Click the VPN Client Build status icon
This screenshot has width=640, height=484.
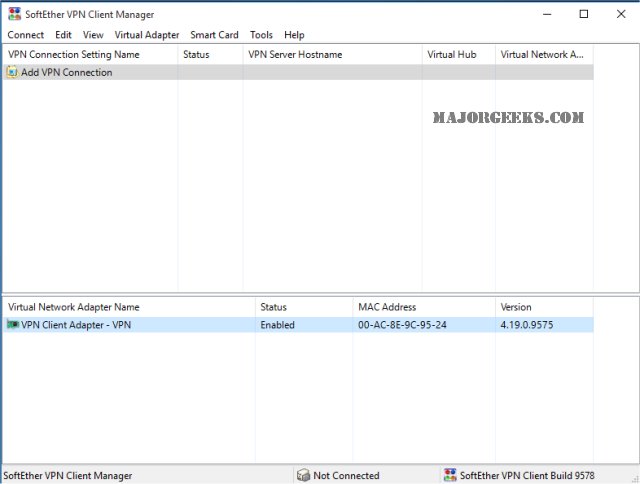coord(449,476)
